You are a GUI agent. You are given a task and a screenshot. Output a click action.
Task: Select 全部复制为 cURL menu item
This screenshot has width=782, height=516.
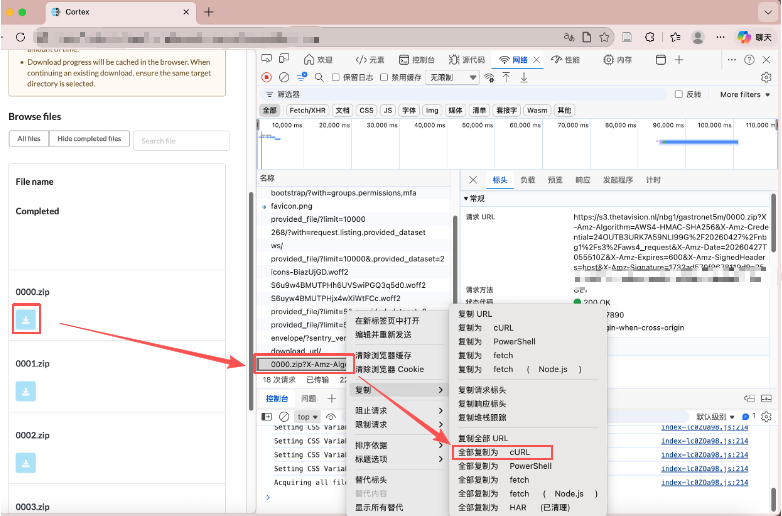click(502, 453)
